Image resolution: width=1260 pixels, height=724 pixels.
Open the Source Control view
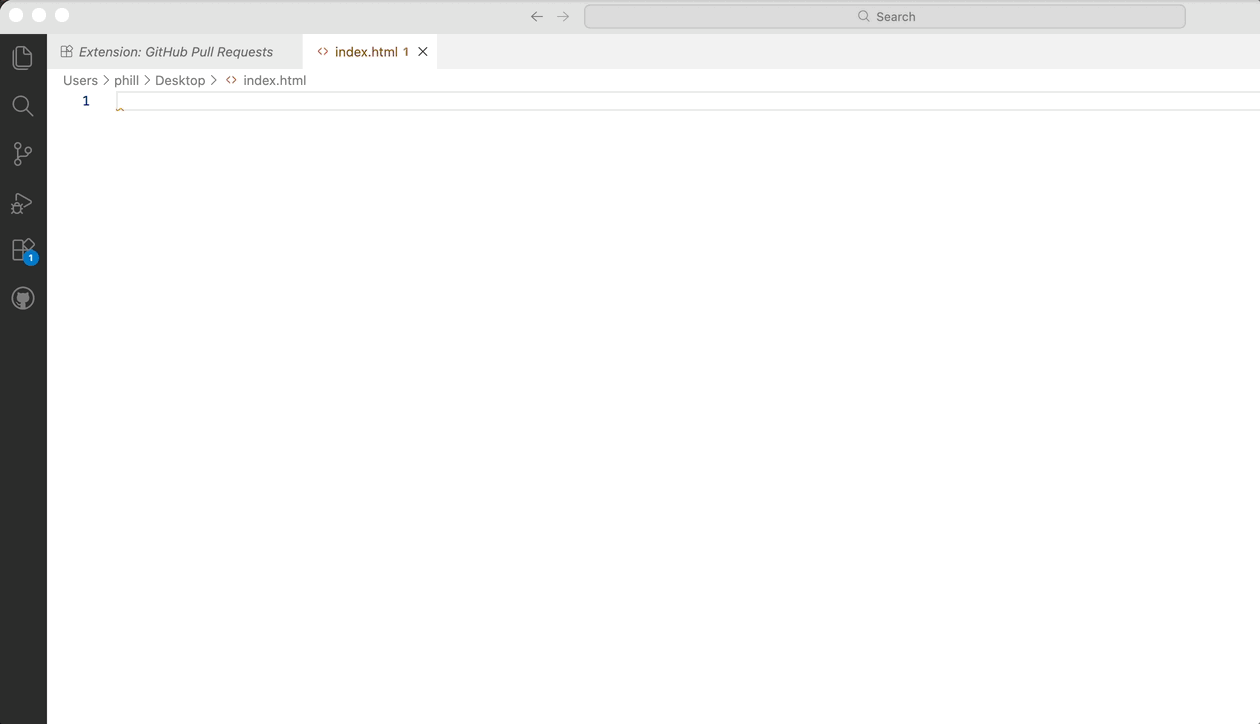(23, 153)
